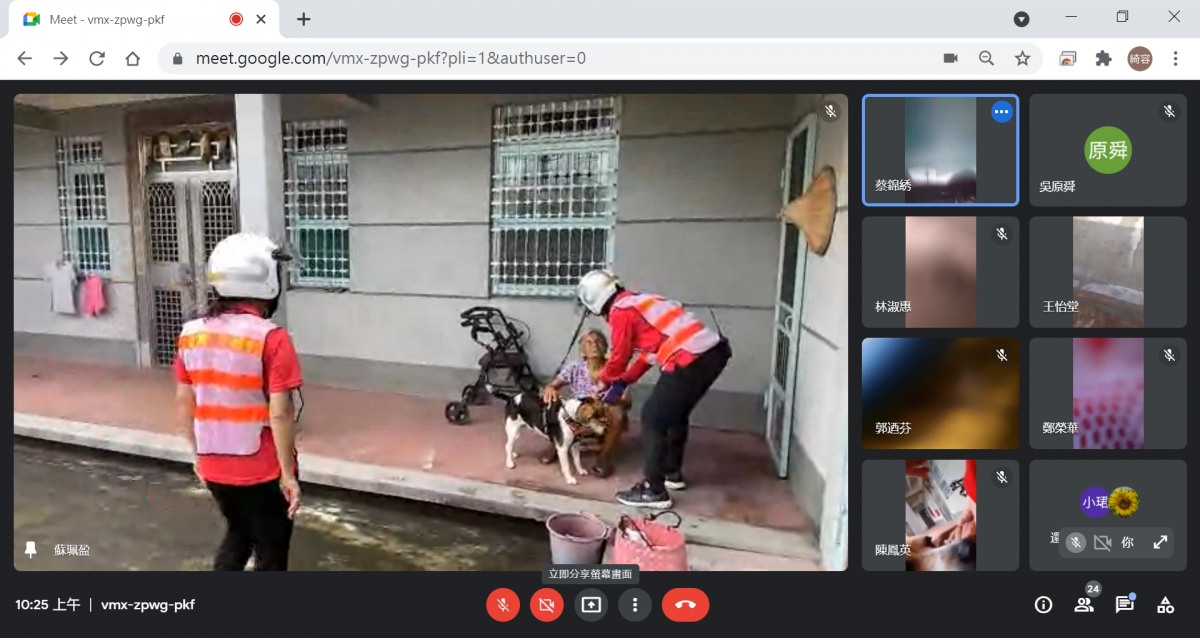This screenshot has width=1200, height=638.
Task: Open the activities shapes icon
Action: pyautogui.click(x=1166, y=604)
